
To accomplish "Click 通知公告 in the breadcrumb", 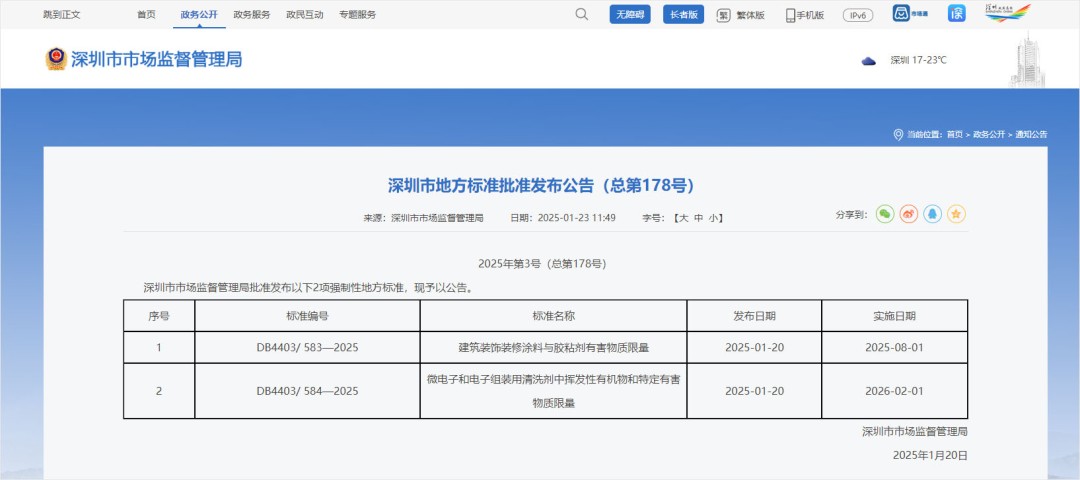I will pos(1031,134).
